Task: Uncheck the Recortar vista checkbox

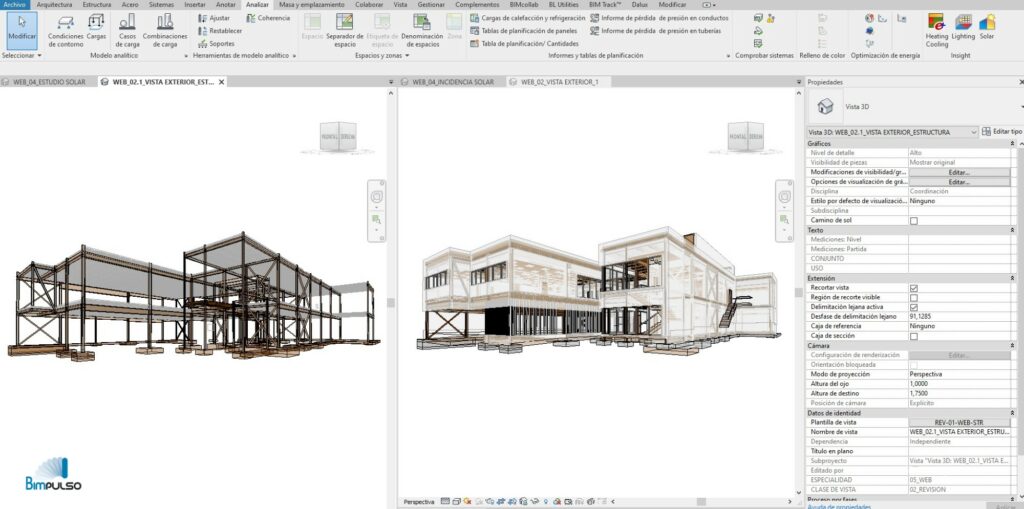Action: click(913, 288)
